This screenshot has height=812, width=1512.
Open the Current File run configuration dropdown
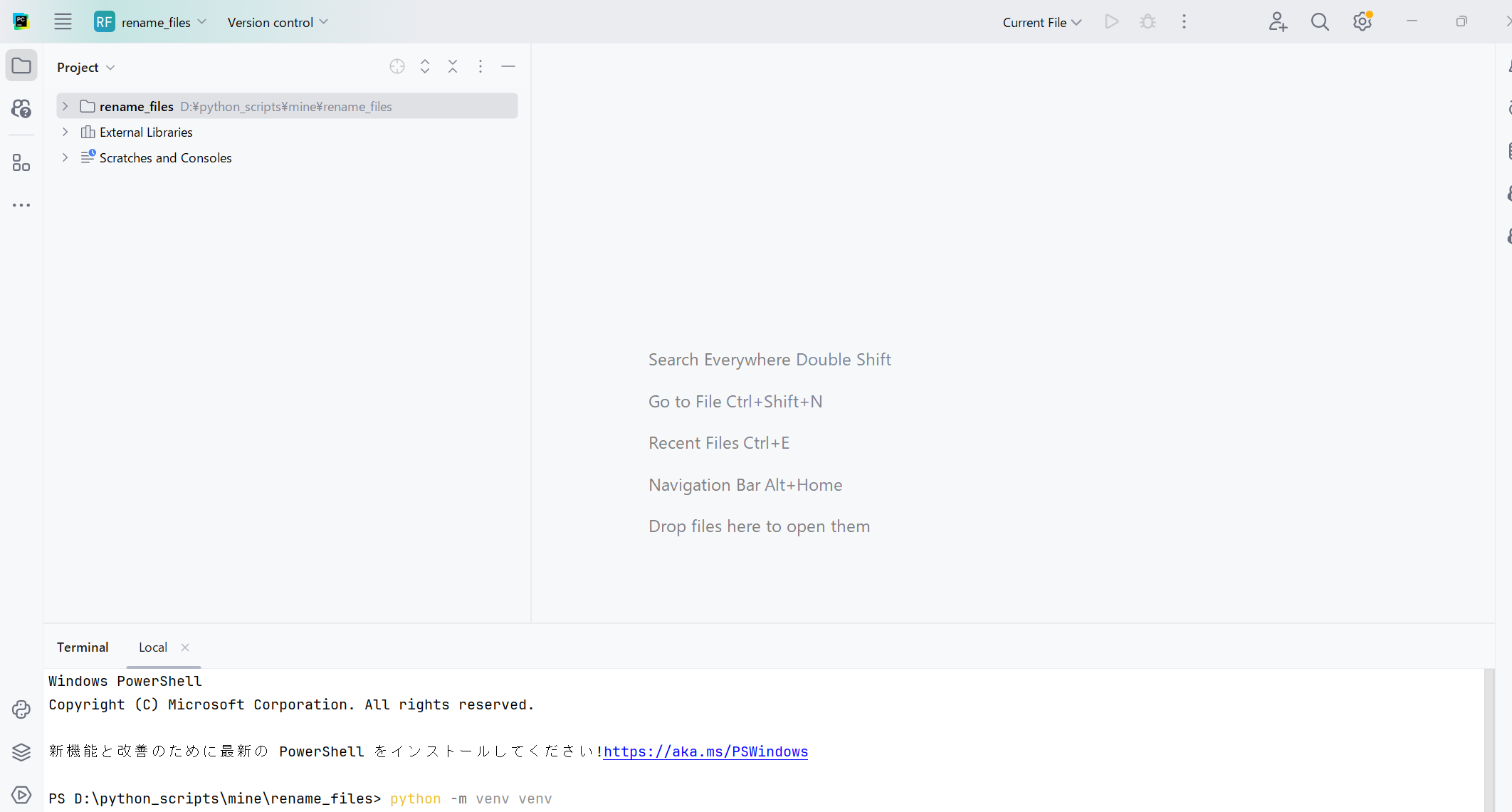[1041, 22]
